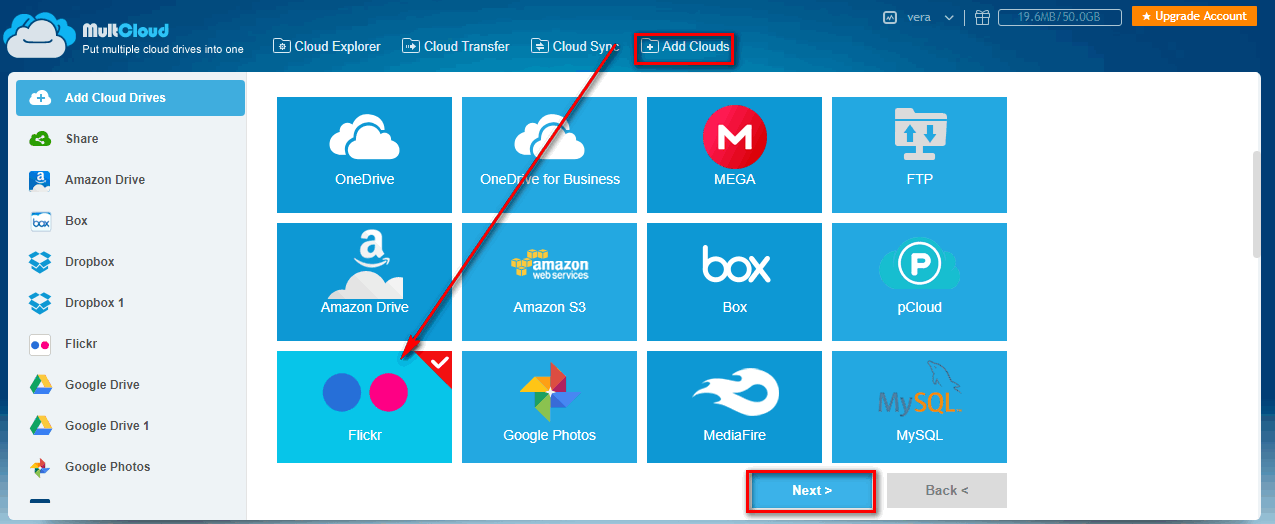Click the vertical scrollbar of cloud list

click(1256, 205)
